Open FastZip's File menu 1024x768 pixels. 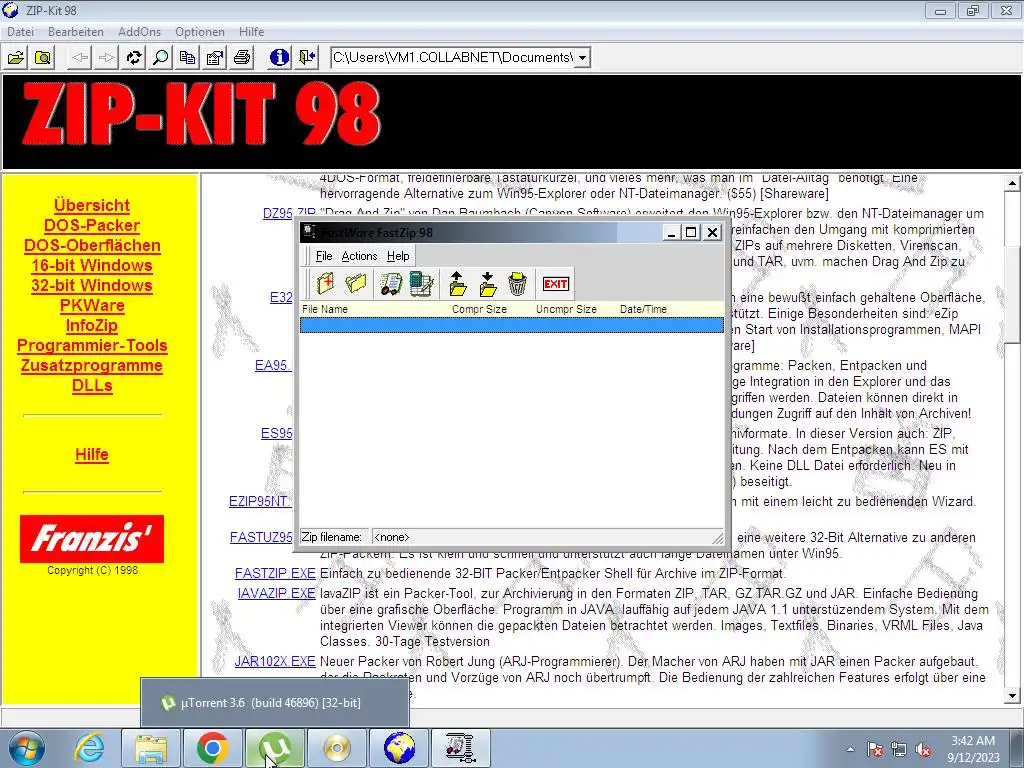point(324,256)
